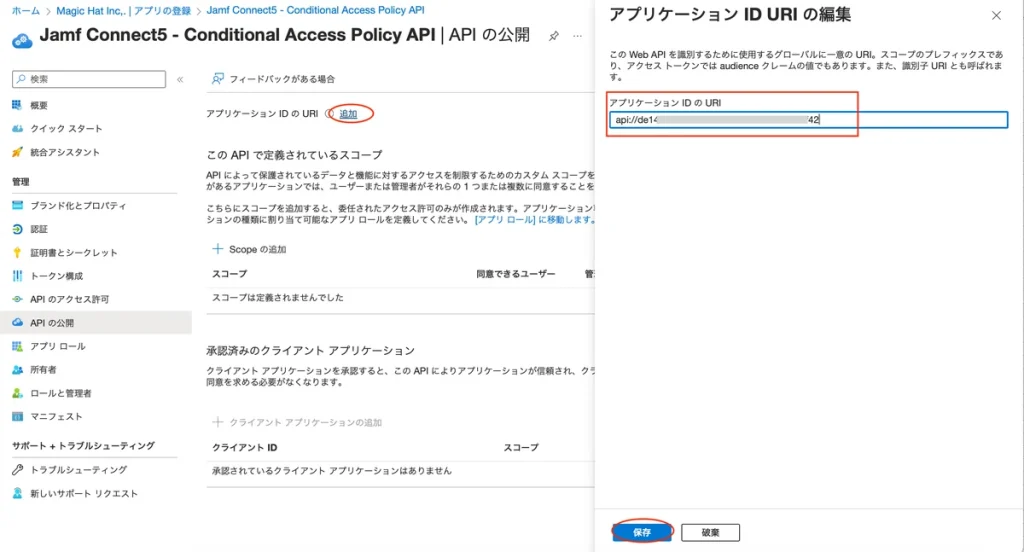Select the 所有者 menu item
Viewport: 1024px width, 552px height.
pos(43,369)
